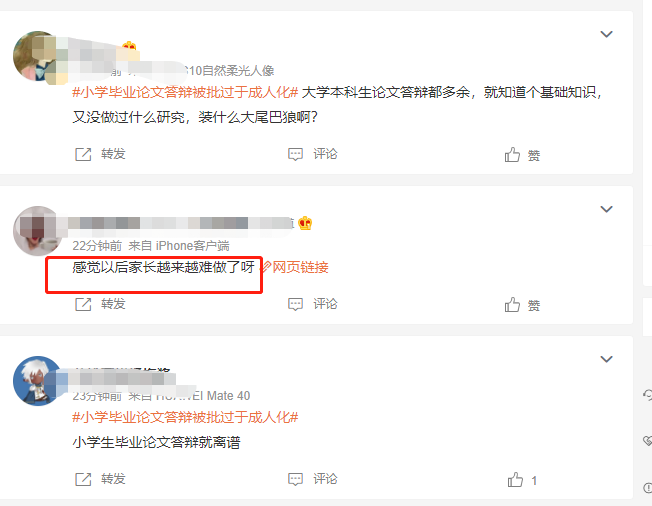Open the second poster's avatar
The image size is (652, 506).
pyautogui.click(x=37, y=231)
